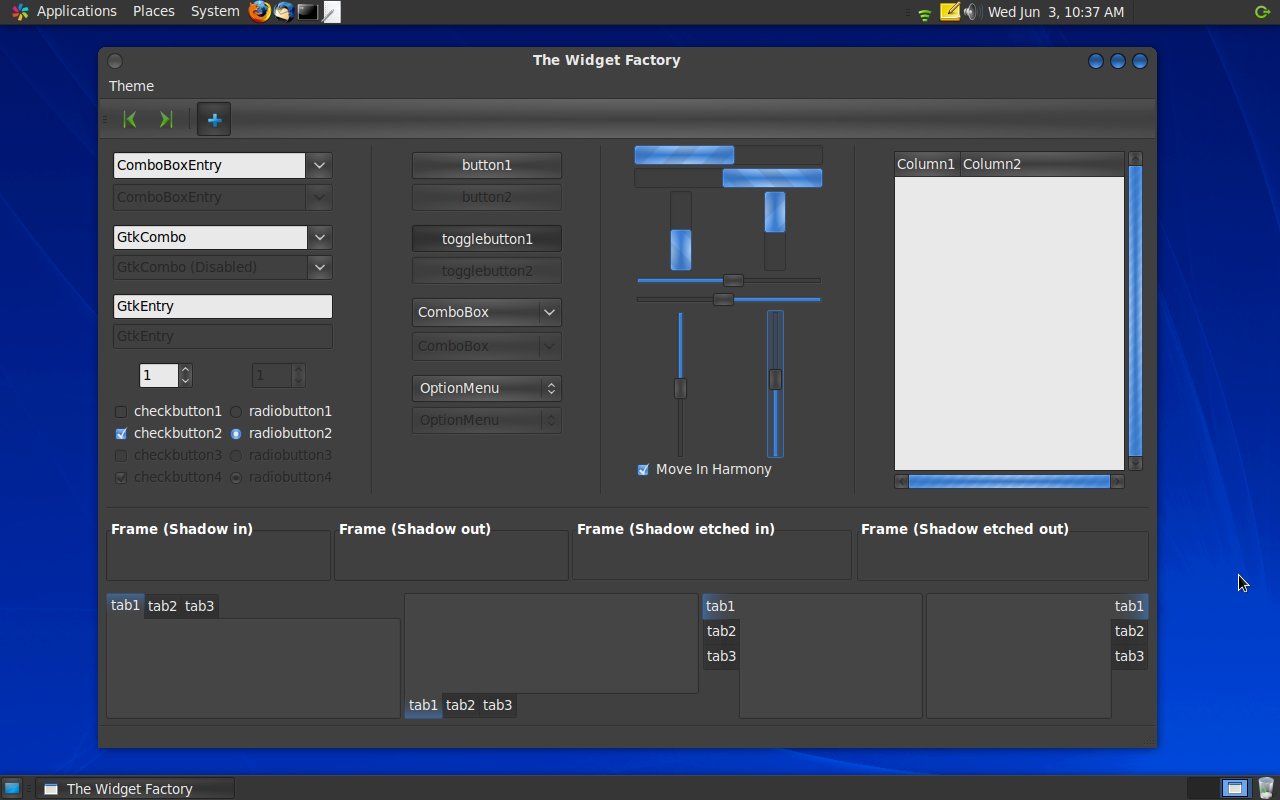Toggle togglebutton1
The height and width of the screenshot is (800, 1280).
pyautogui.click(x=487, y=239)
